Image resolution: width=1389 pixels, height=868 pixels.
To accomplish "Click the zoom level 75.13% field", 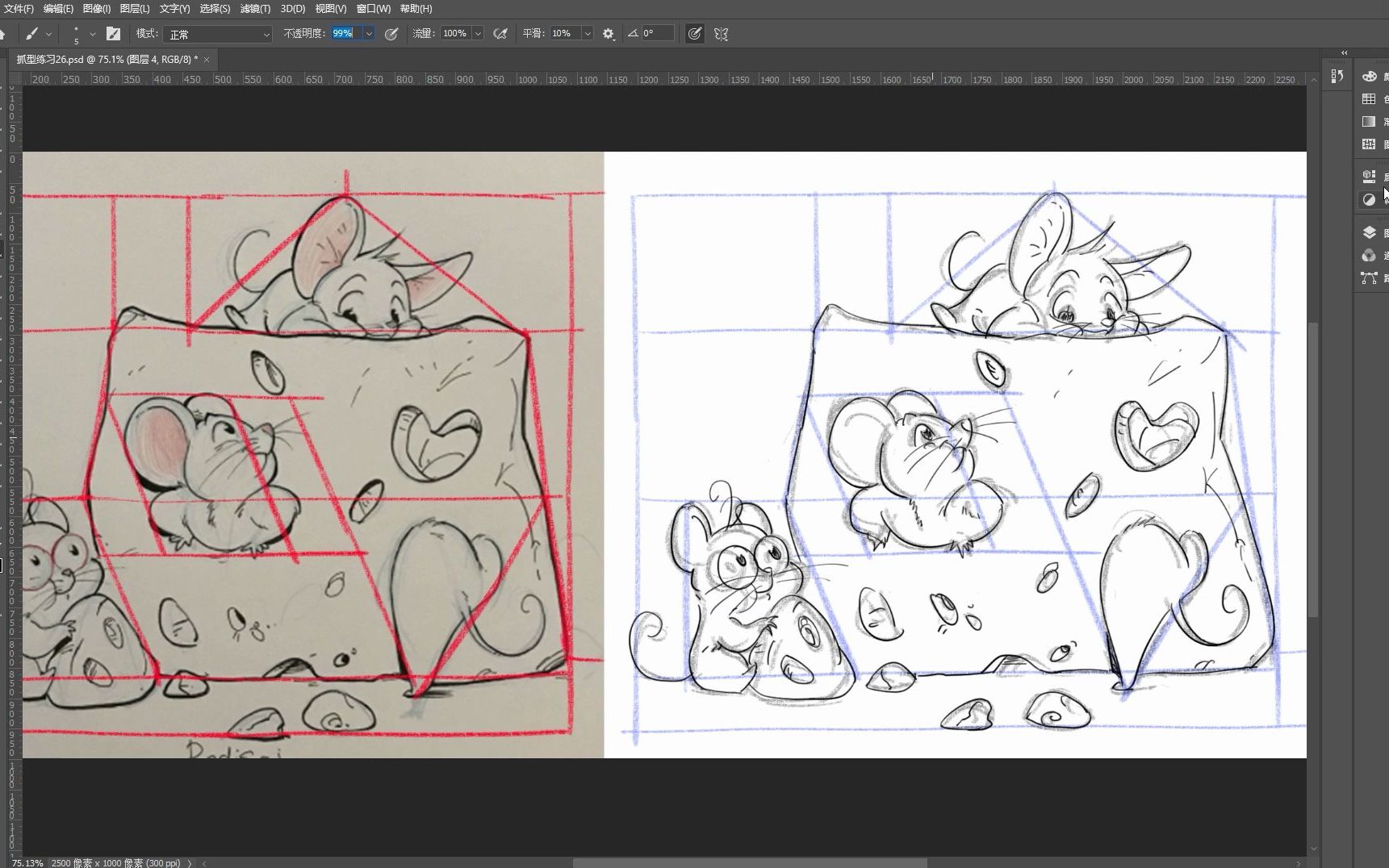I will (x=27, y=863).
